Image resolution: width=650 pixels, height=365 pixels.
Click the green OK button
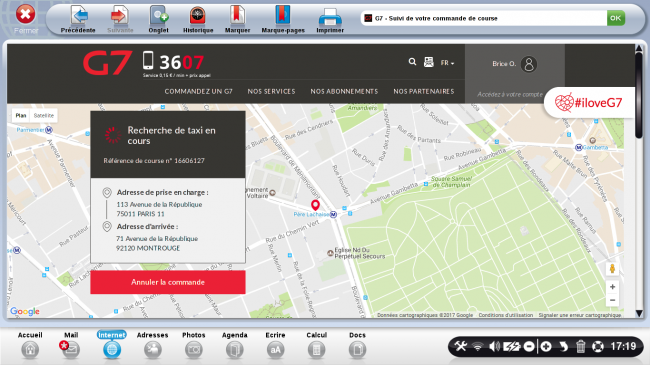(x=616, y=18)
